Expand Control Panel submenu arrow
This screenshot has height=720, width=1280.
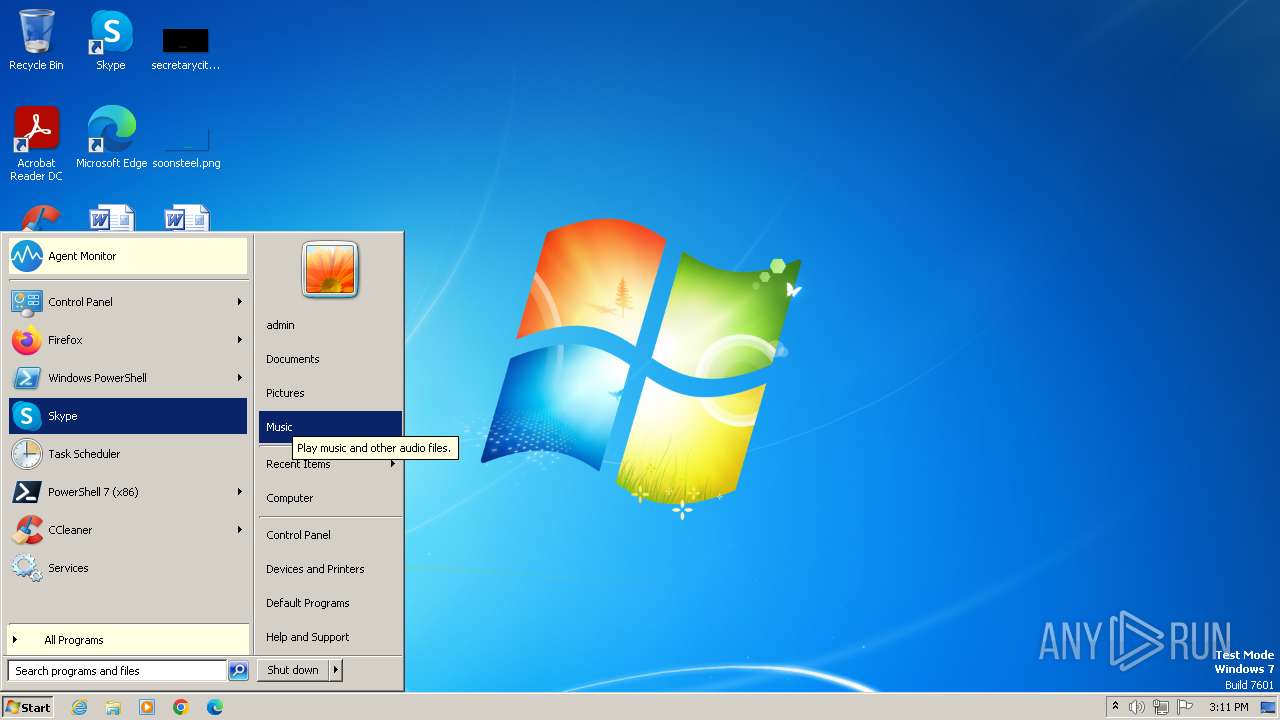pyautogui.click(x=239, y=302)
